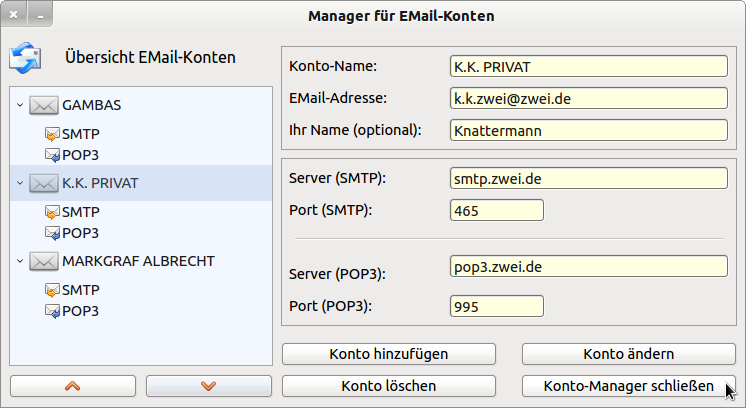
Task: Click the Konto hinzufügen button
Action: 389,354
